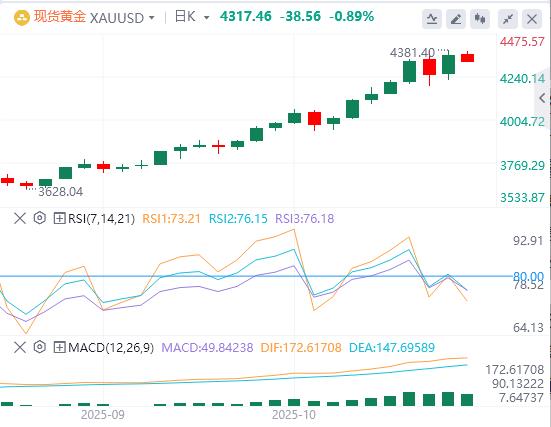Select the latest red candlestick
The image size is (551, 427).
(467, 58)
